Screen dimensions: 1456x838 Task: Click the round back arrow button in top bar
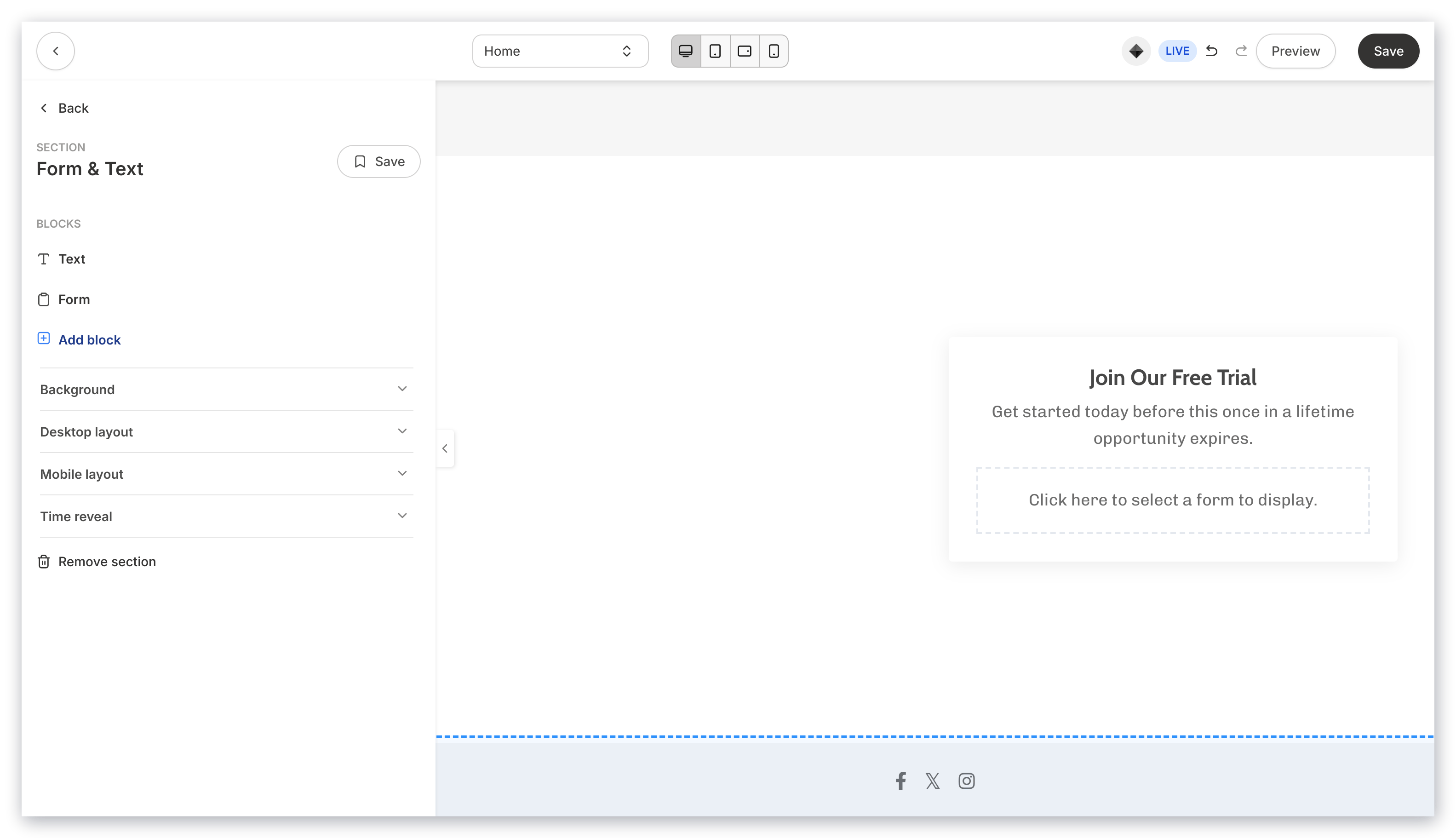55,51
